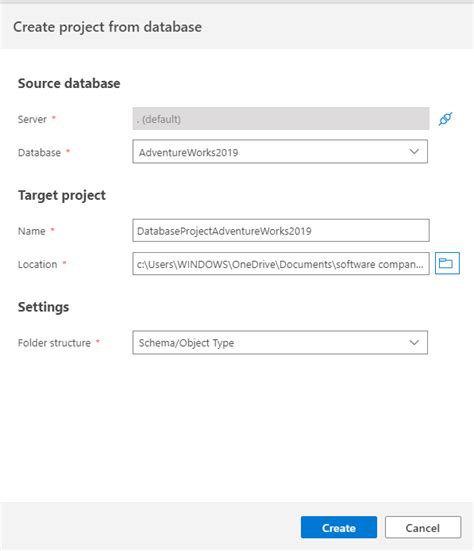Click the Target project heading
The image size is (474, 551).
61,195
